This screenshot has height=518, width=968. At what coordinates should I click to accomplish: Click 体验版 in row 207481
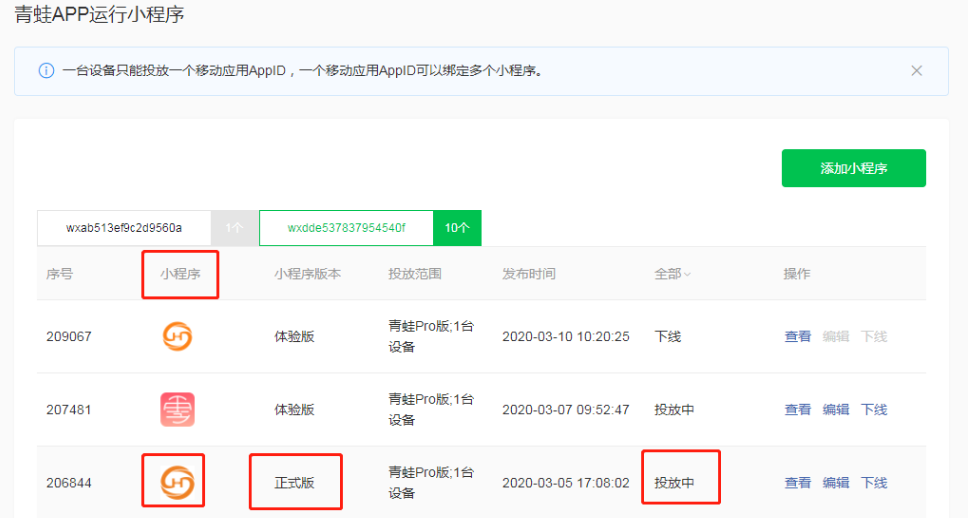[x=294, y=409]
